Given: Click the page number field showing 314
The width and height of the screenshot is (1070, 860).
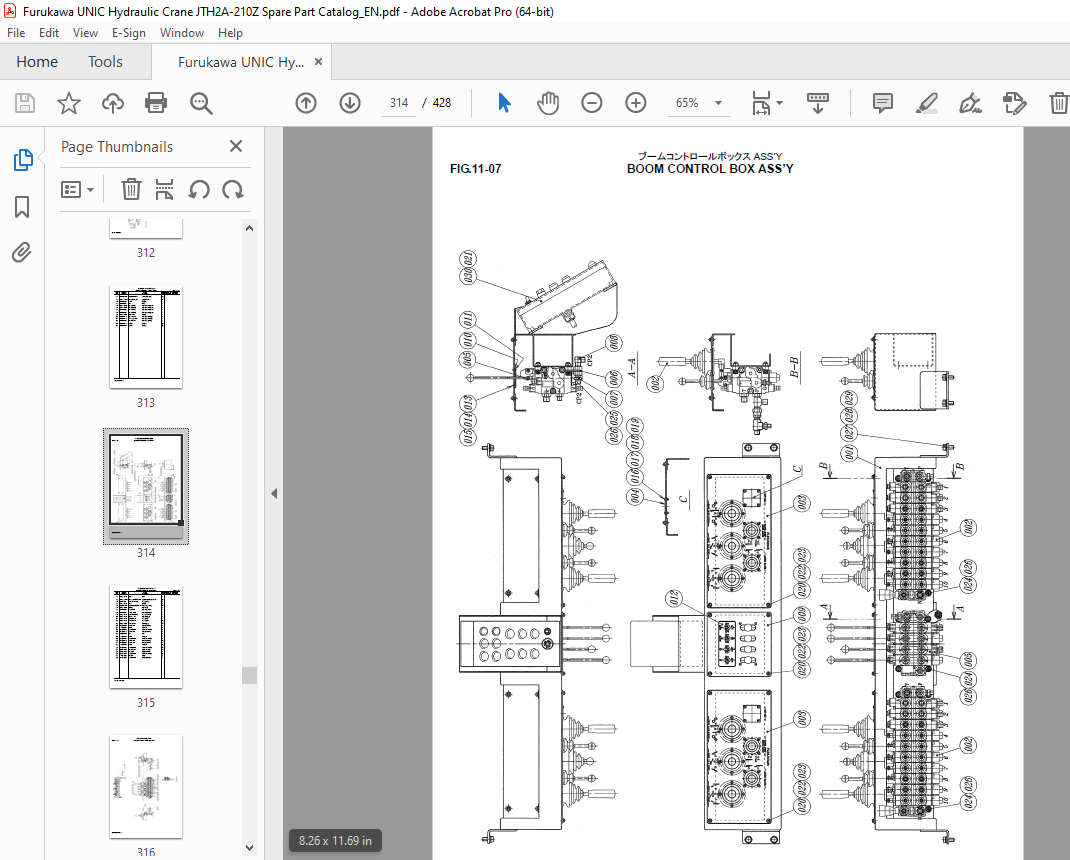Looking at the screenshot, I should [x=399, y=103].
